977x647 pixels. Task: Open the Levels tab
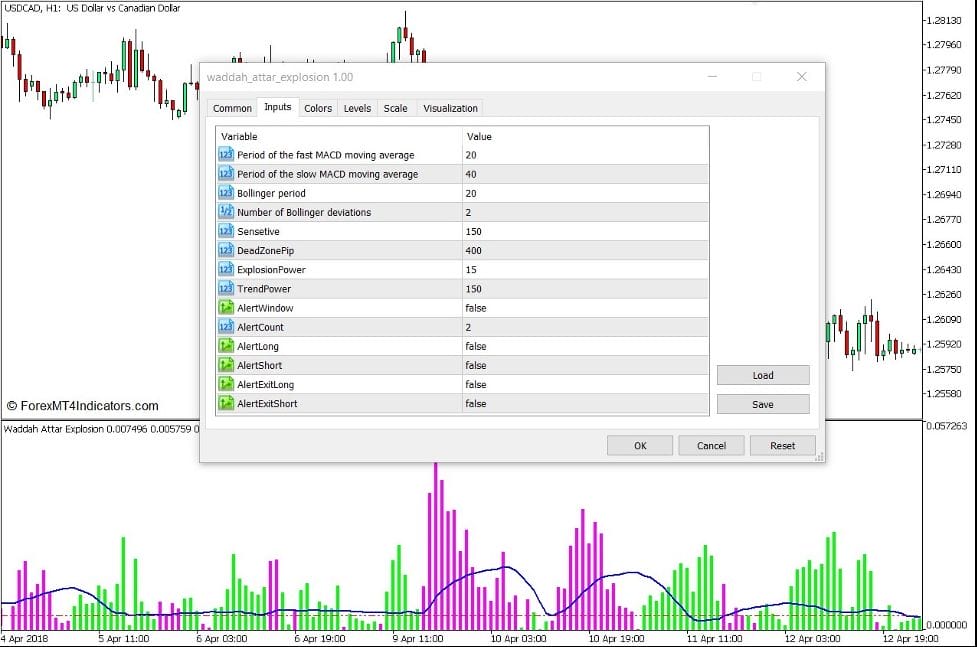click(357, 108)
